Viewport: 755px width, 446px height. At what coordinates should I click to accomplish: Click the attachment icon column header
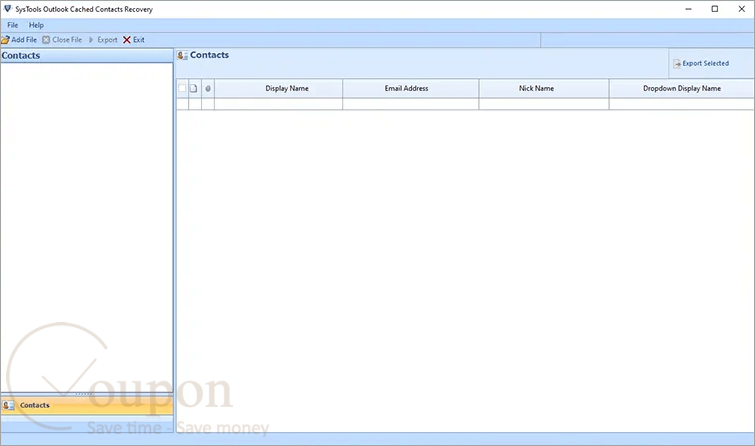pyautogui.click(x=208, y=88)
